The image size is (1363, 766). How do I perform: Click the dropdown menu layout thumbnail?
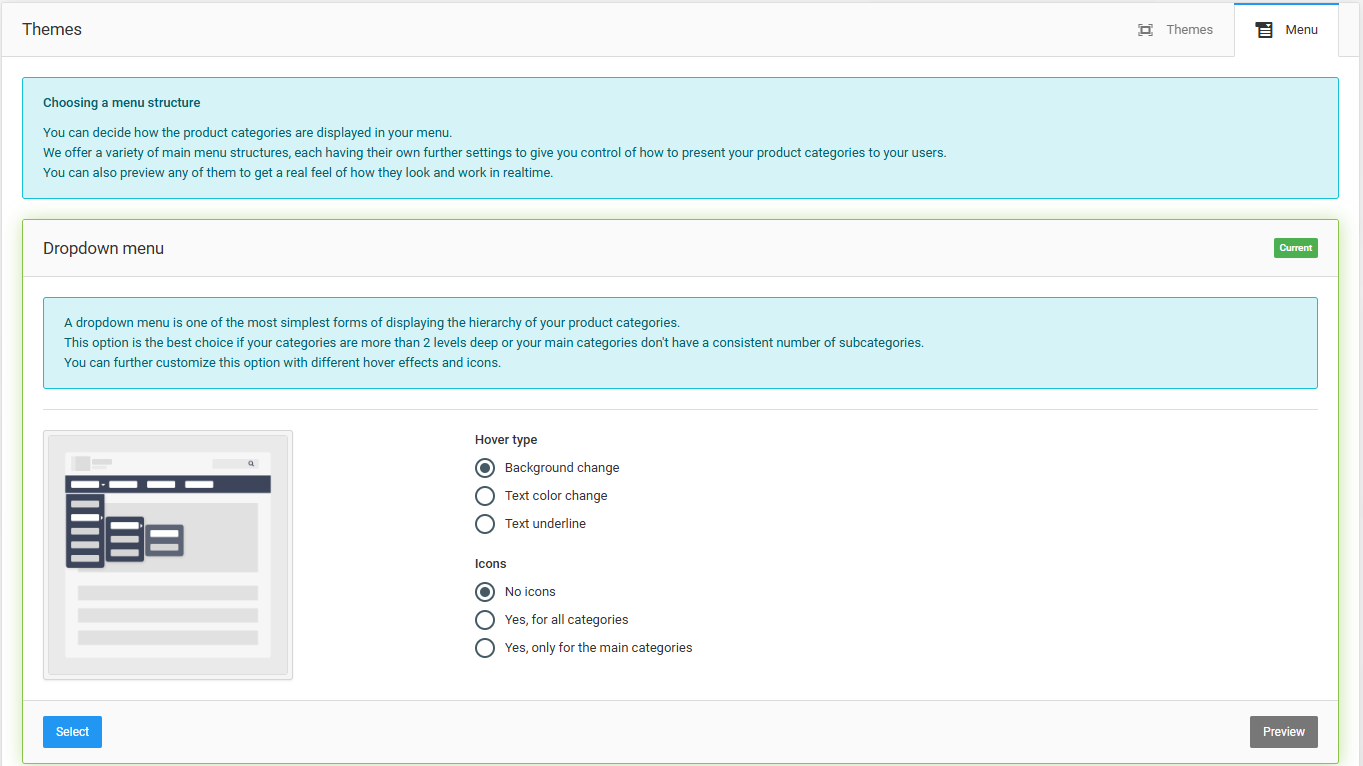pos(167,554)
